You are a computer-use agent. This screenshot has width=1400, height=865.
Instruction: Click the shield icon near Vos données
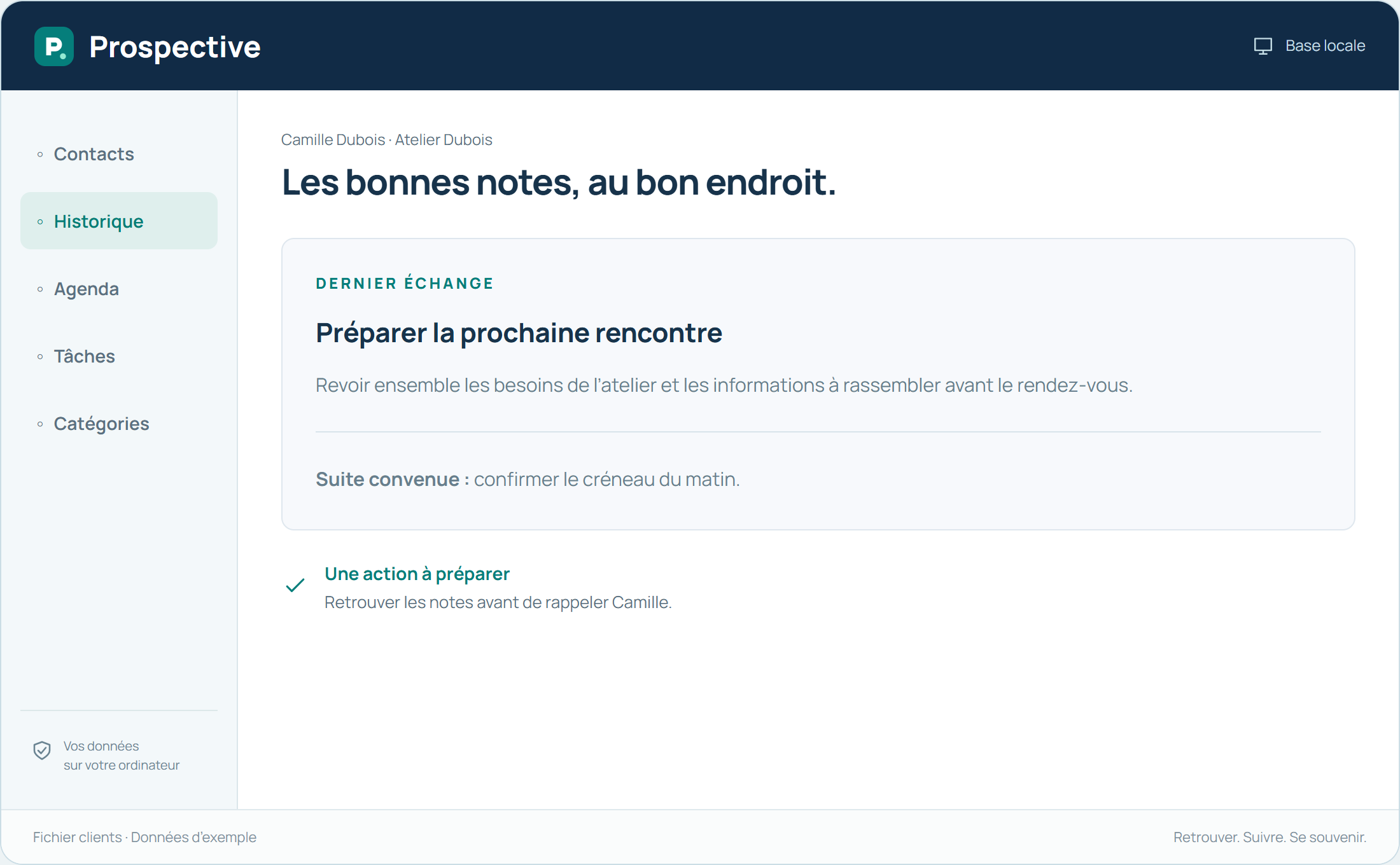tap(42, 751)
